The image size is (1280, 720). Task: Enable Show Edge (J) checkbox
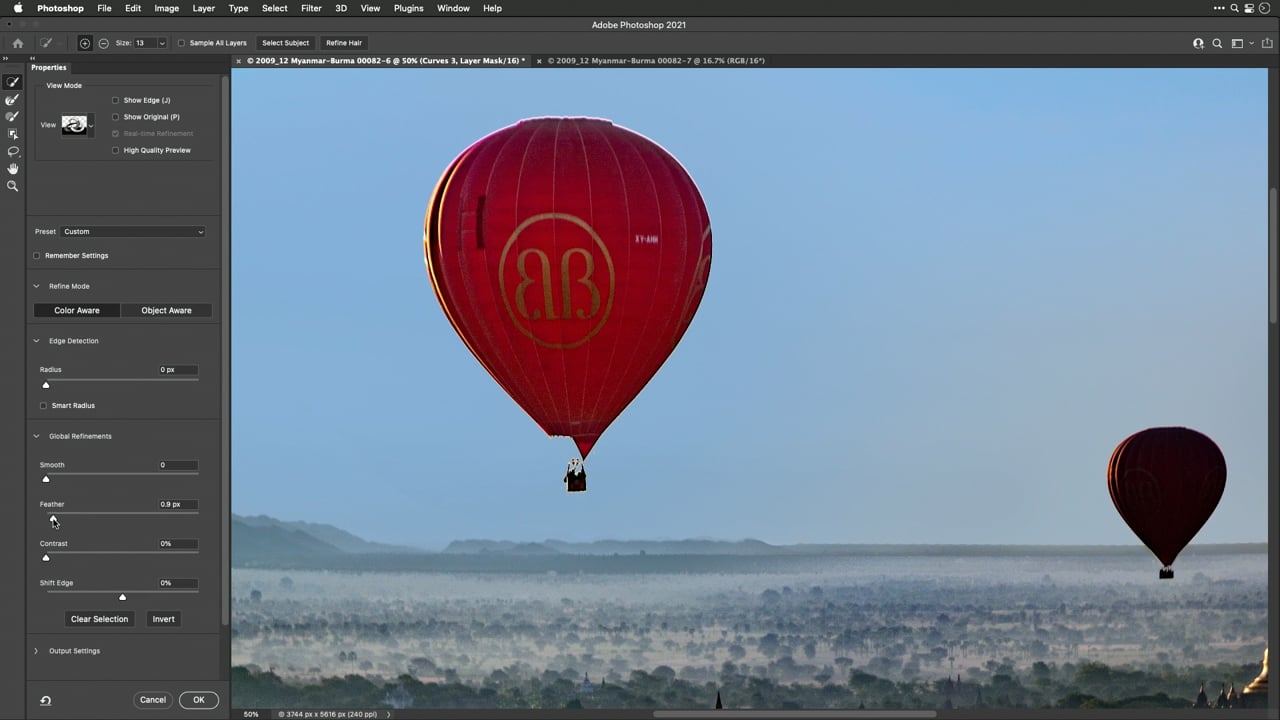pos(115,100)
